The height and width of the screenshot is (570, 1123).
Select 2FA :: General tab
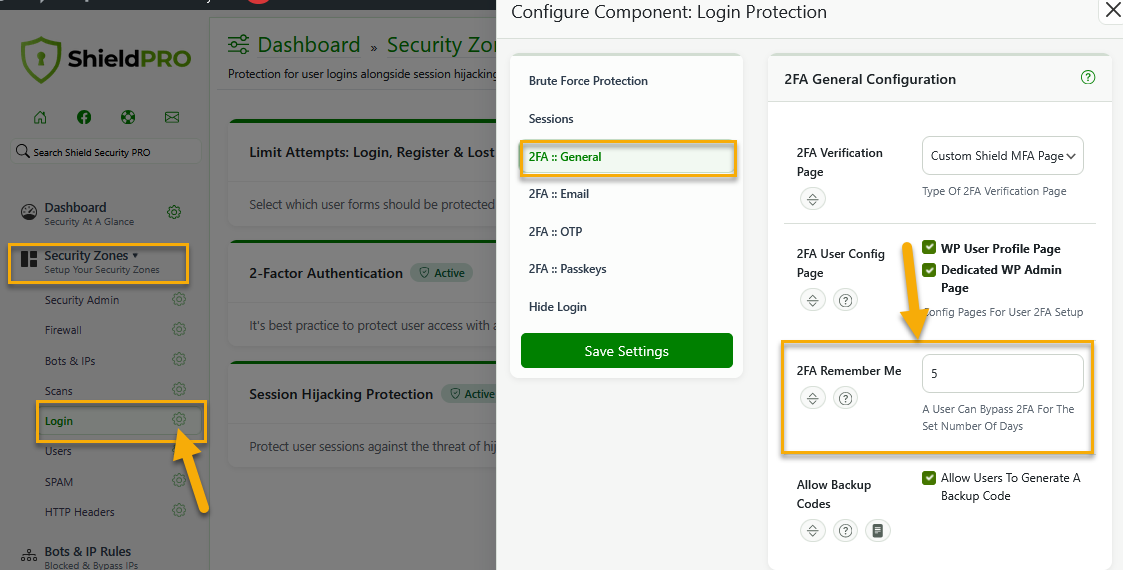click(627, 157)
